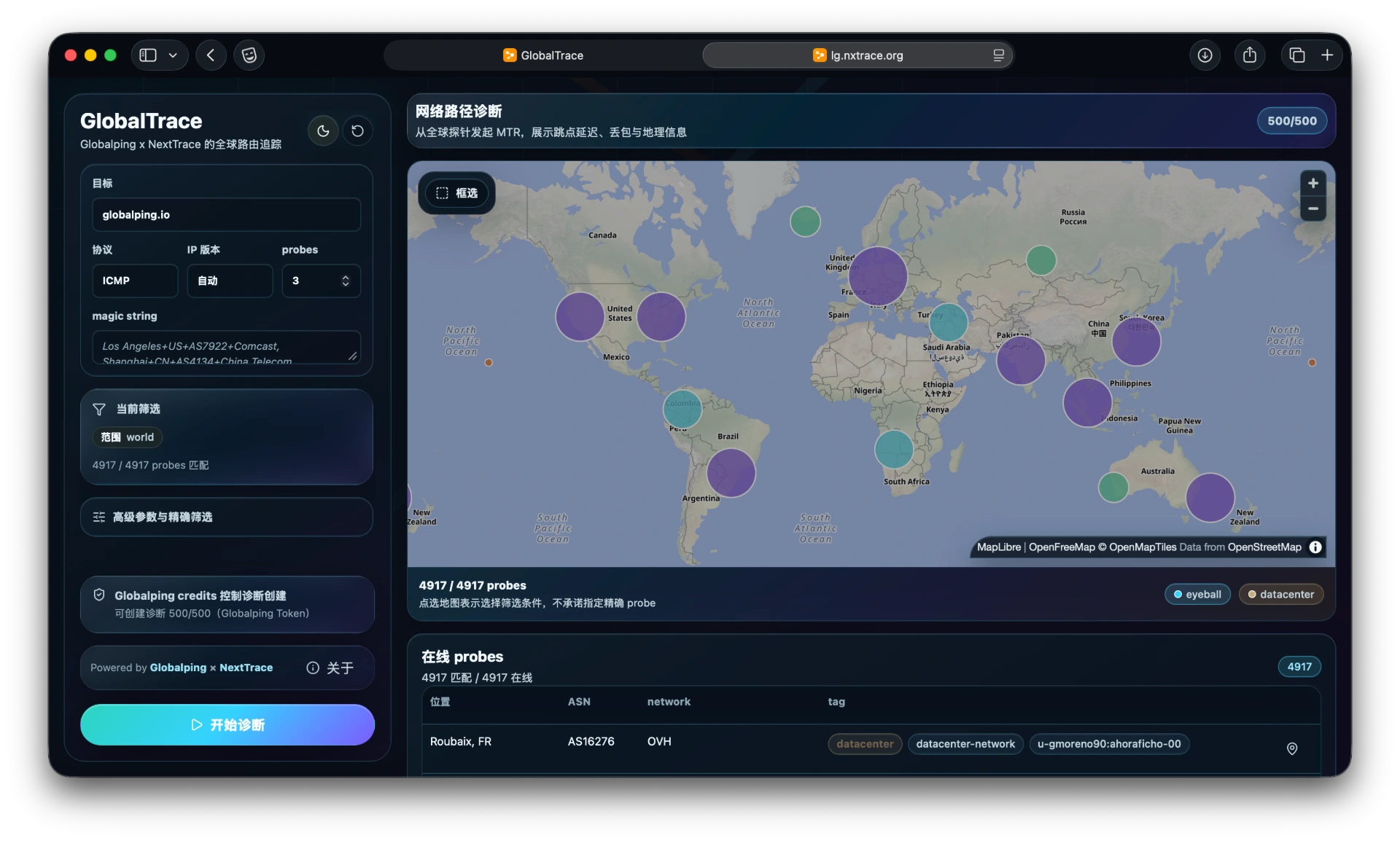Select the lg.nxtrace.org tab
The height and width of the screenshot is (841, 1400).
pos(857,55)
